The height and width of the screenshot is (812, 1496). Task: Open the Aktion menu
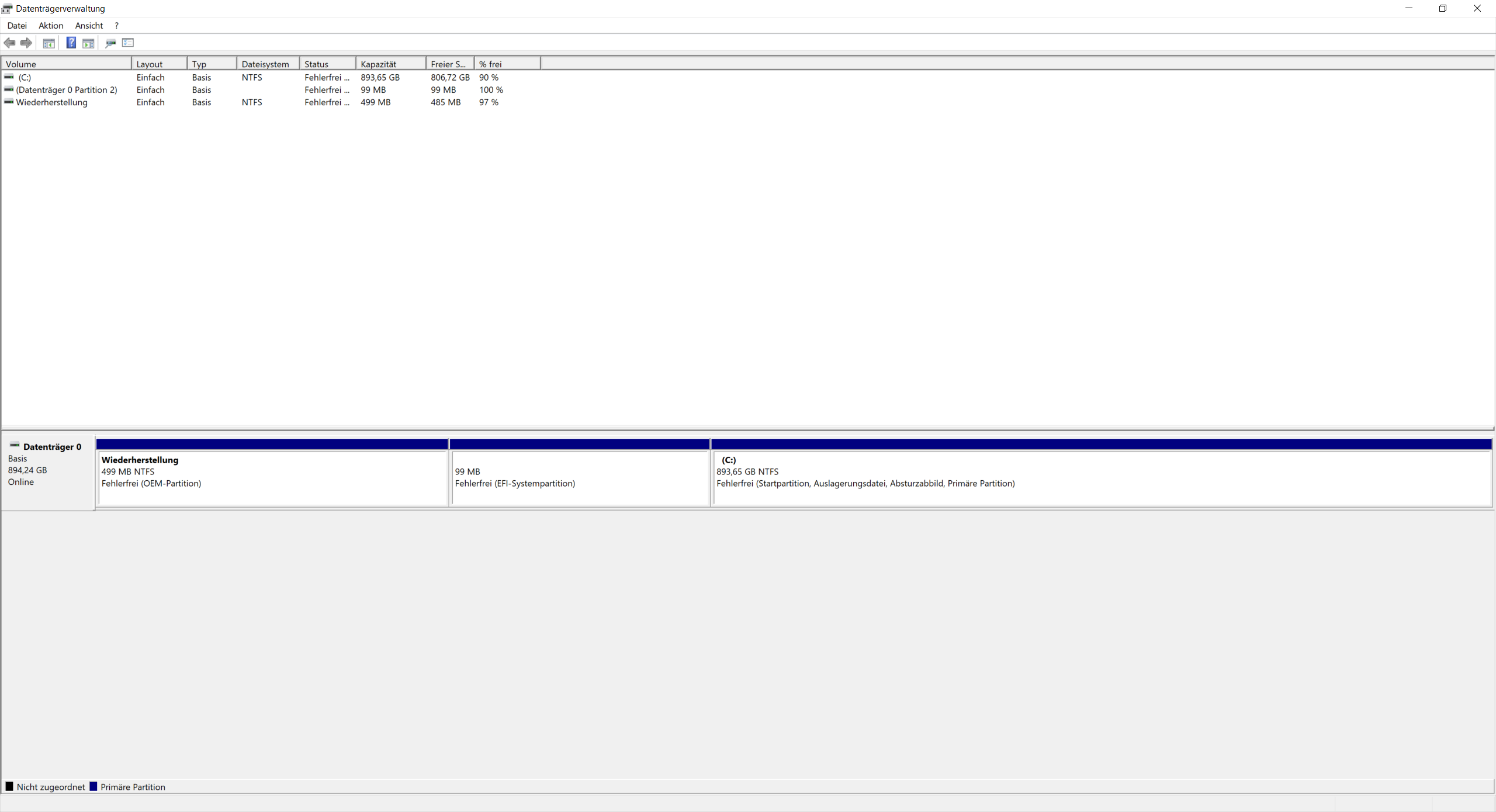click(51, 26)
